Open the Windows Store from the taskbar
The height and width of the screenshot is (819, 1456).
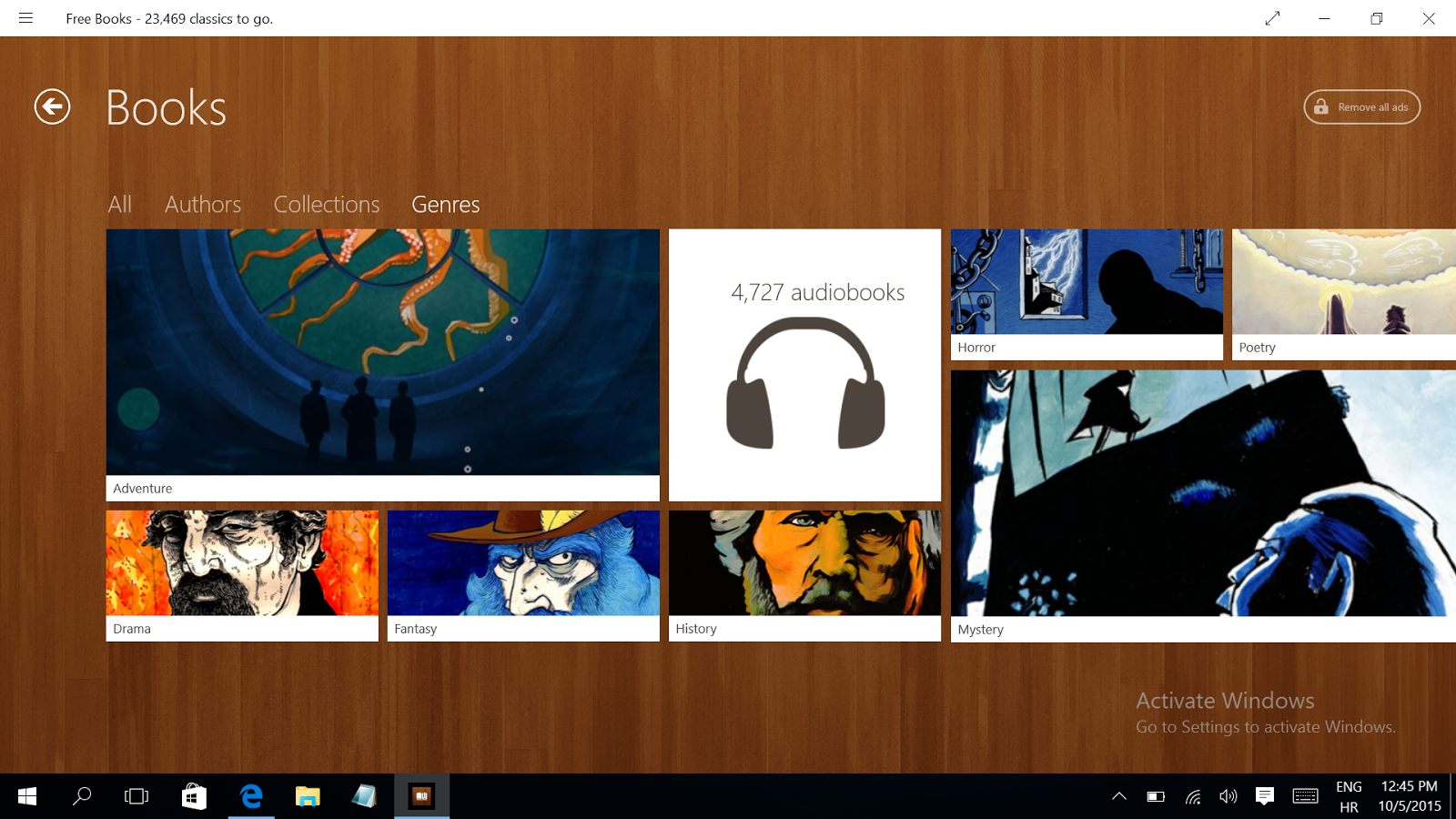tap(194, 797)
